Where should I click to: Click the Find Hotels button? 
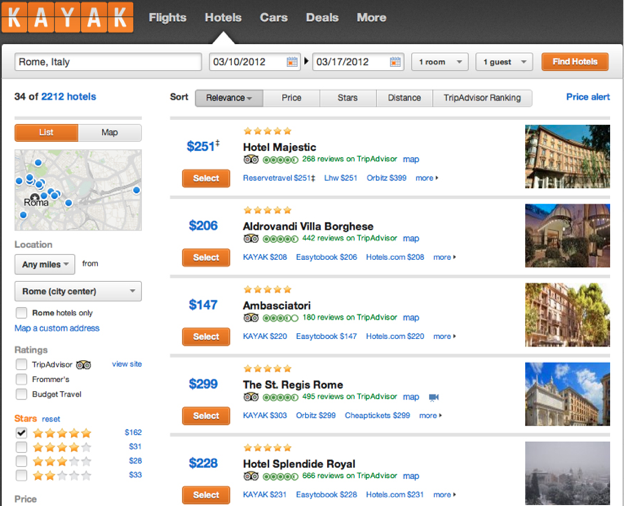click(x=575, y=62)
